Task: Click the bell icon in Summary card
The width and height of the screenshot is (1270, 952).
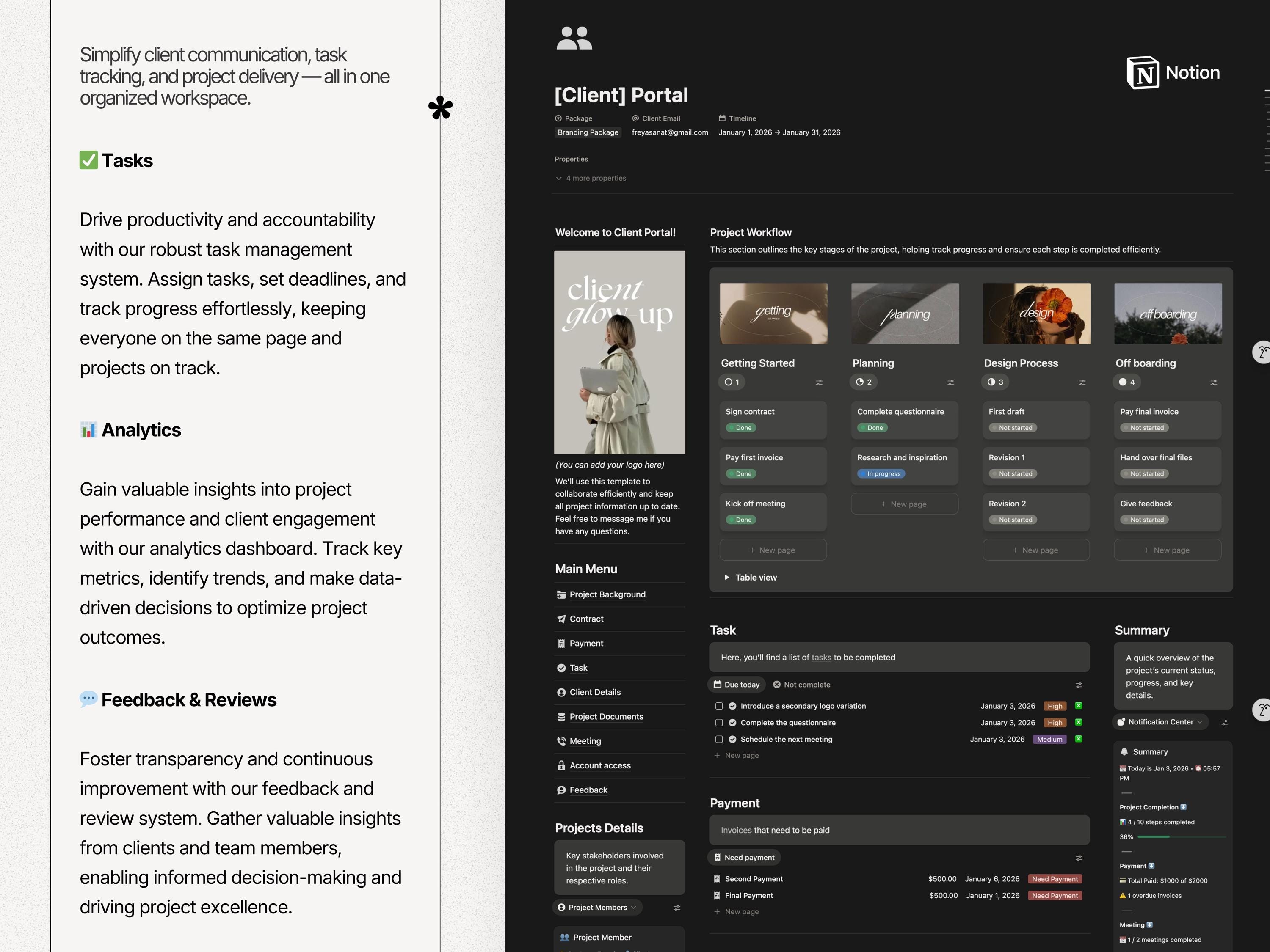Action: (1124, 752)
